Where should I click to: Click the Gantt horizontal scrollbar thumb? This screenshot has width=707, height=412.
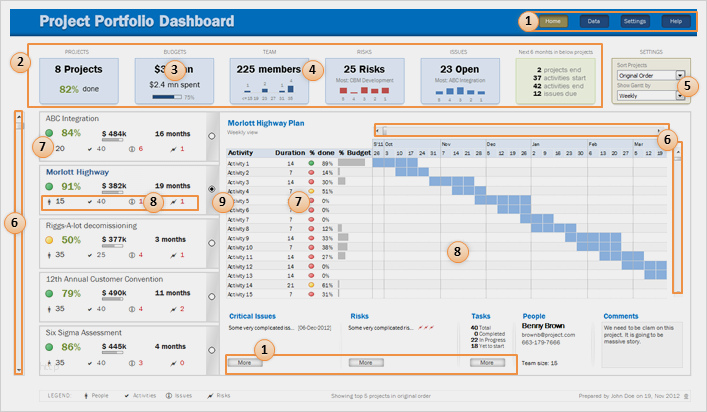(384, 129)
